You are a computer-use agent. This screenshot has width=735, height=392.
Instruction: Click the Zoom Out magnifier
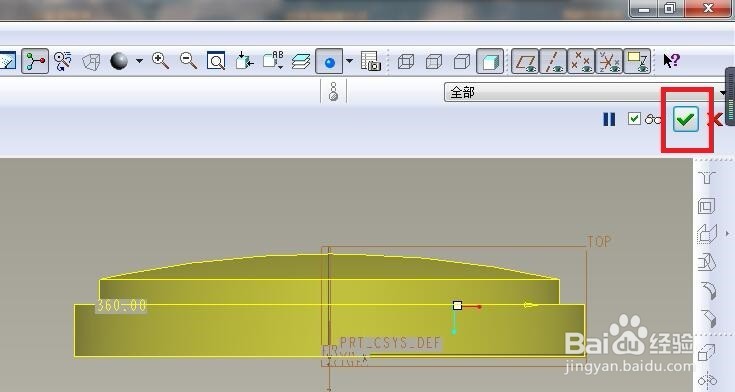188,61
